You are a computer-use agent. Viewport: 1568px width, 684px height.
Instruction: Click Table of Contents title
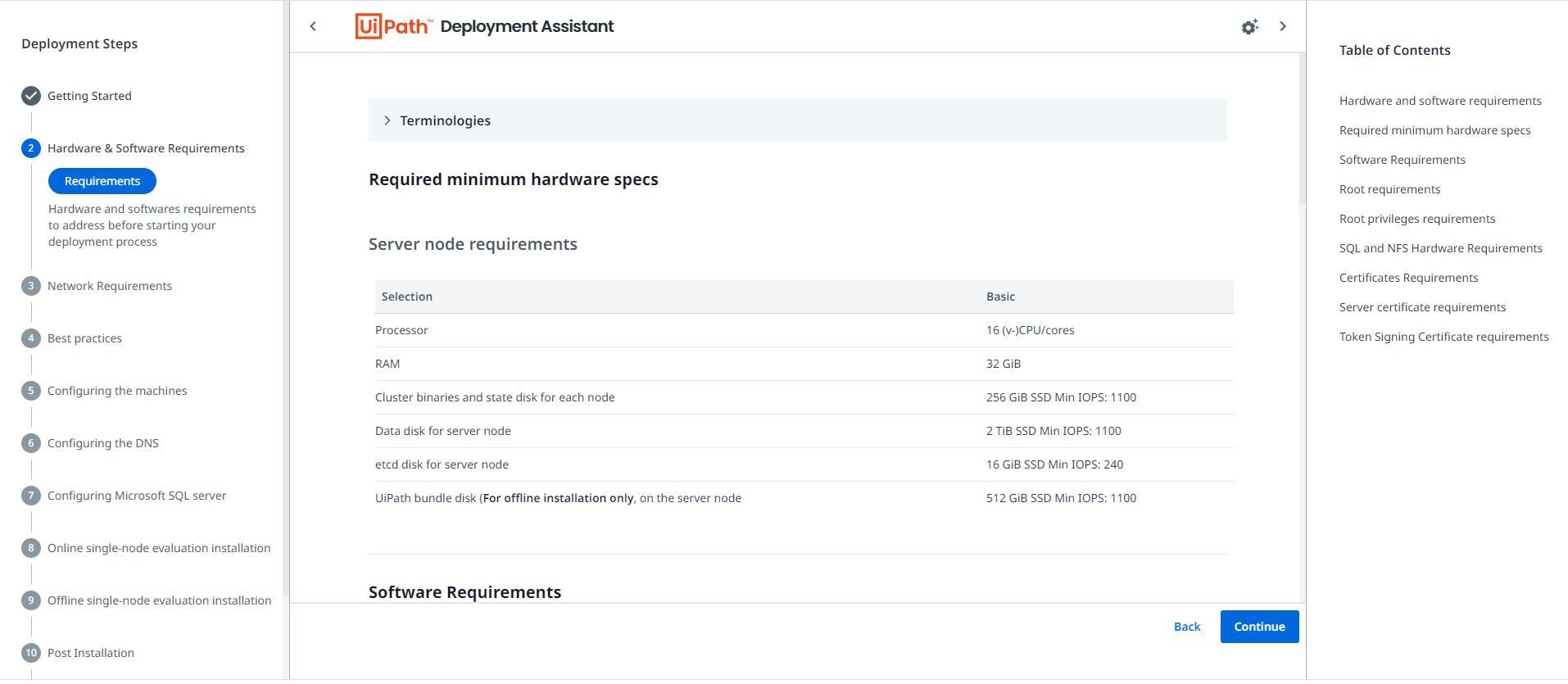click(x=1394, y=50)
